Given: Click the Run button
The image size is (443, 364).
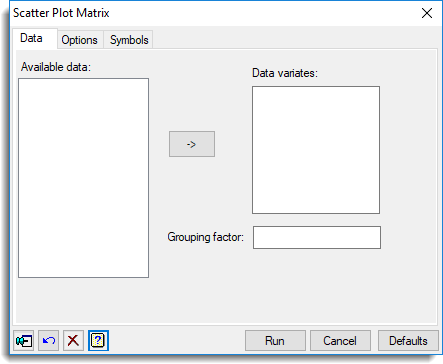Looking at the screenshot, I should [x=275, y=341].
